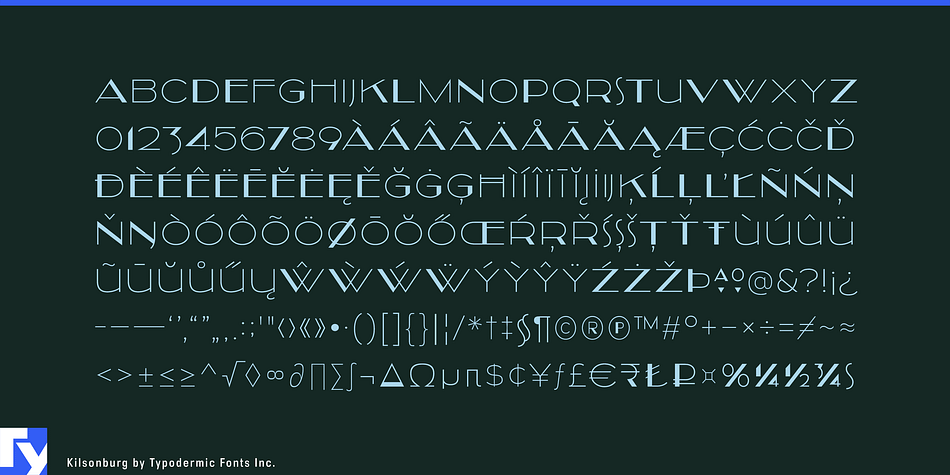This screenshot has width=950, height=475.
Task: Click the square root symbol glyph
Action: click(231, 376)
